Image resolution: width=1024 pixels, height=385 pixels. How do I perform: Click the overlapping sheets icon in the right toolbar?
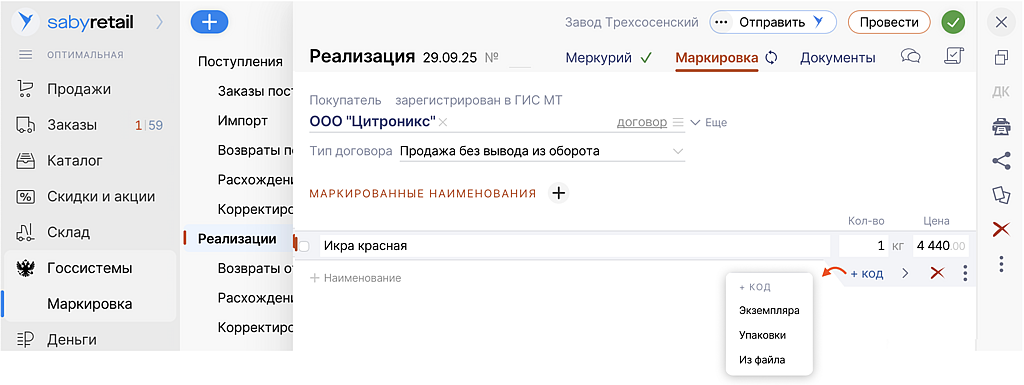1000,195
